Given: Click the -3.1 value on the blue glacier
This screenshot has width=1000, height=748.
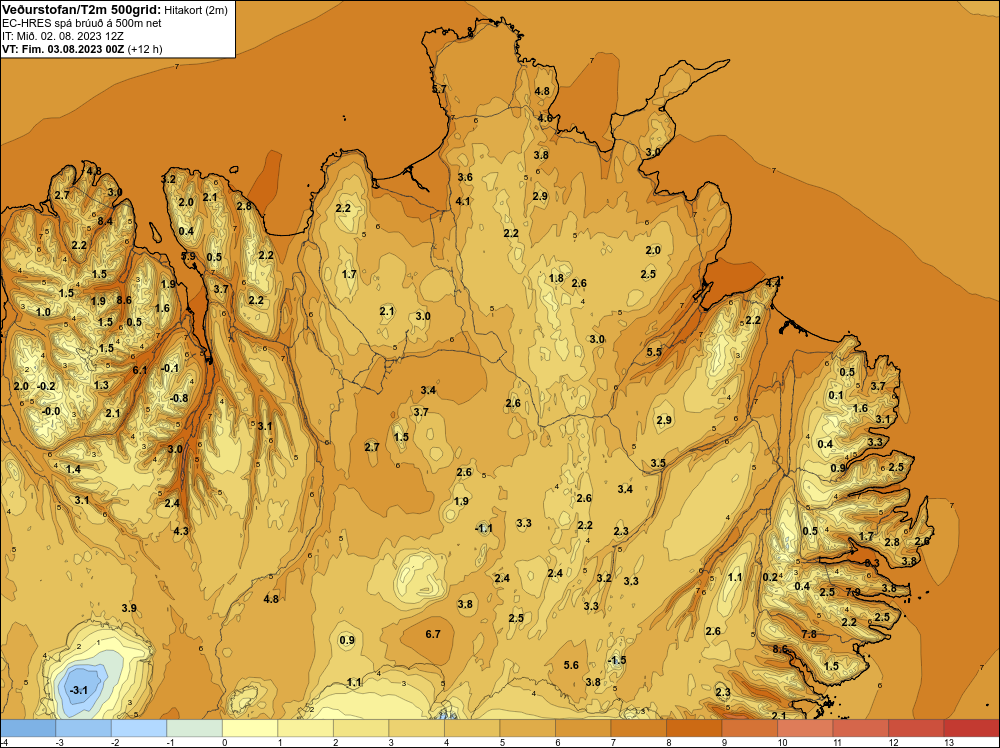Looking at the screenshot, I should [78, 691].
